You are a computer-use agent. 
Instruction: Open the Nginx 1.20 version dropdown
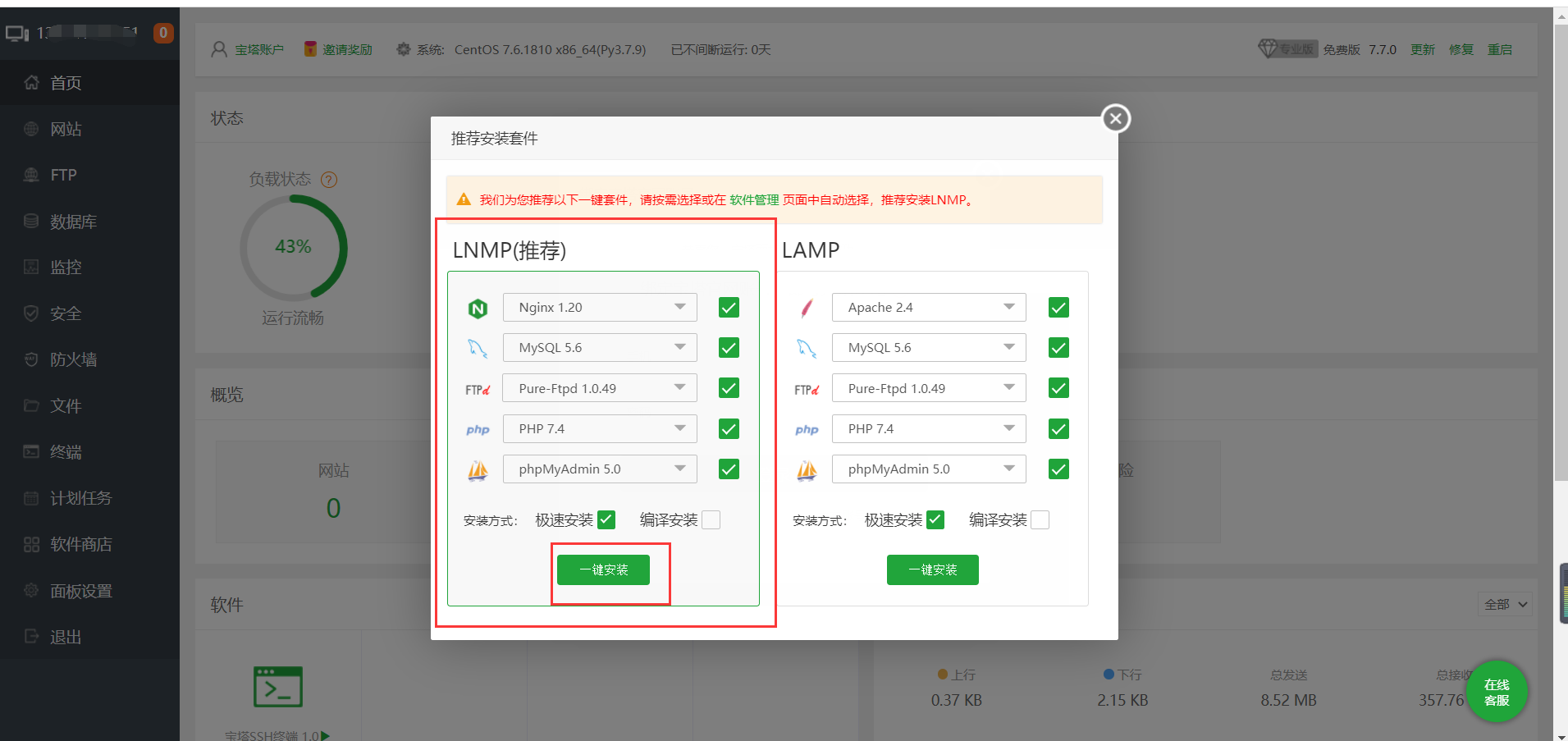(600, 308)
